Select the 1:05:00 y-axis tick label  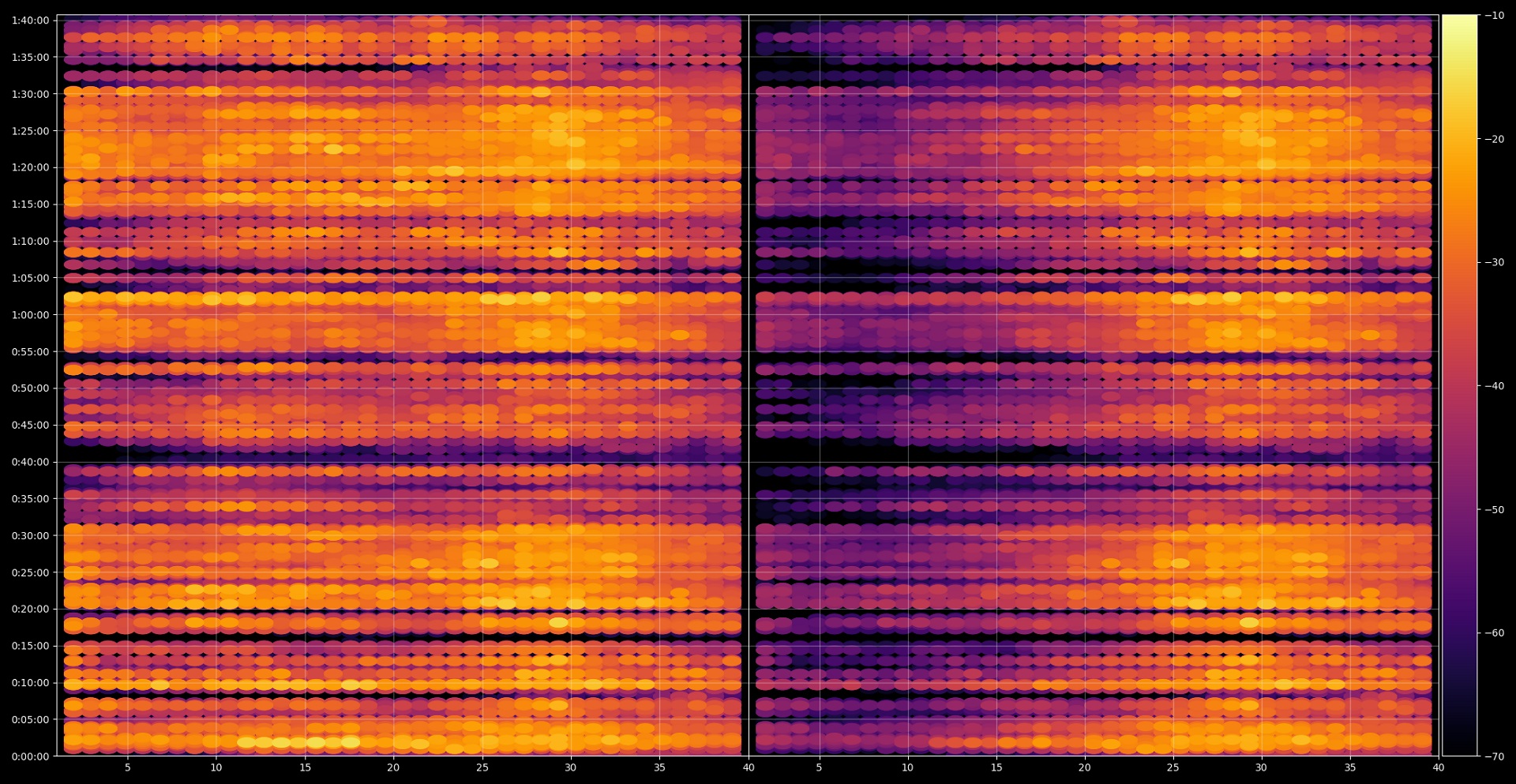pyautogui.click(x=30, y=278)
